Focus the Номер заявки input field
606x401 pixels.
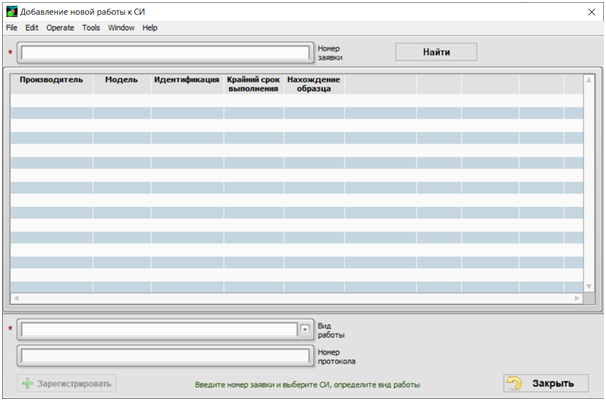click(165, 53)
